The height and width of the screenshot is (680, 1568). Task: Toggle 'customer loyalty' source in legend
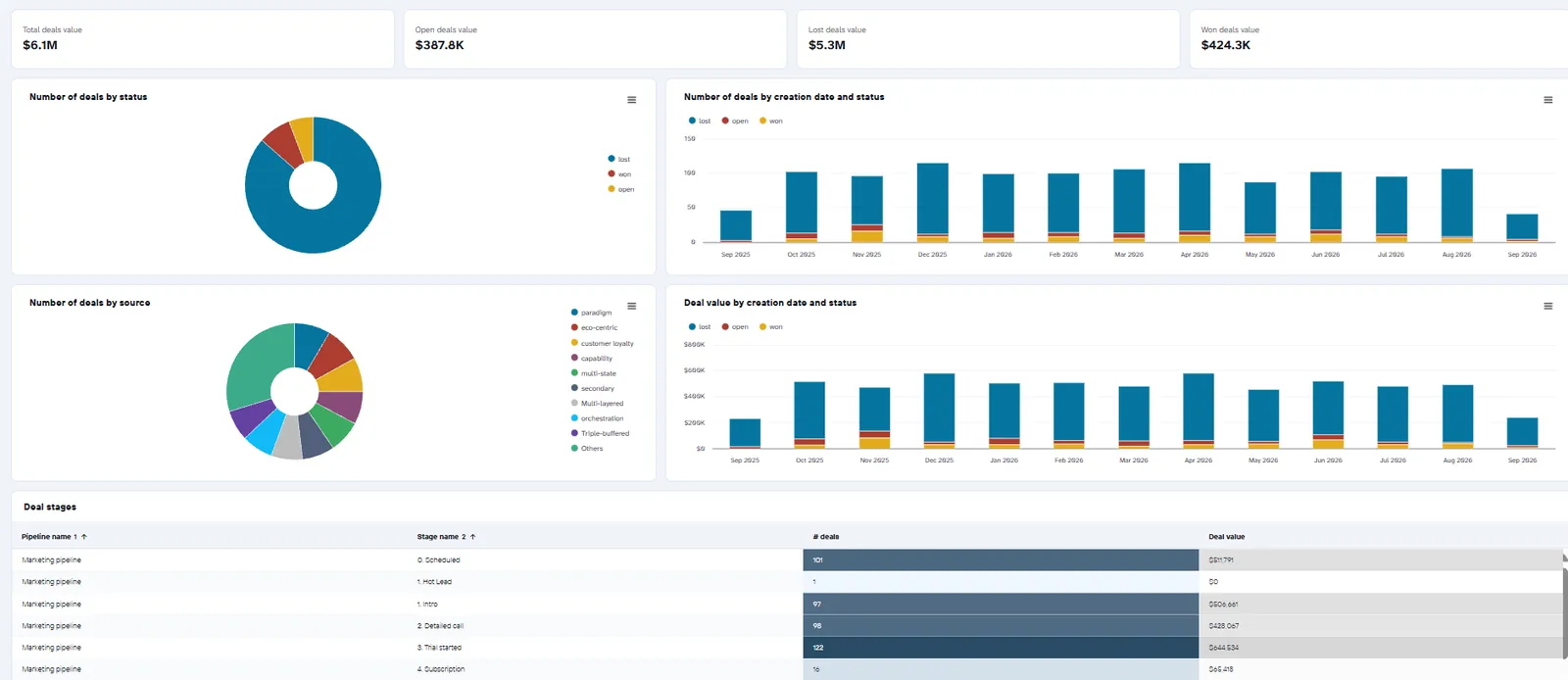click(602, 343)
